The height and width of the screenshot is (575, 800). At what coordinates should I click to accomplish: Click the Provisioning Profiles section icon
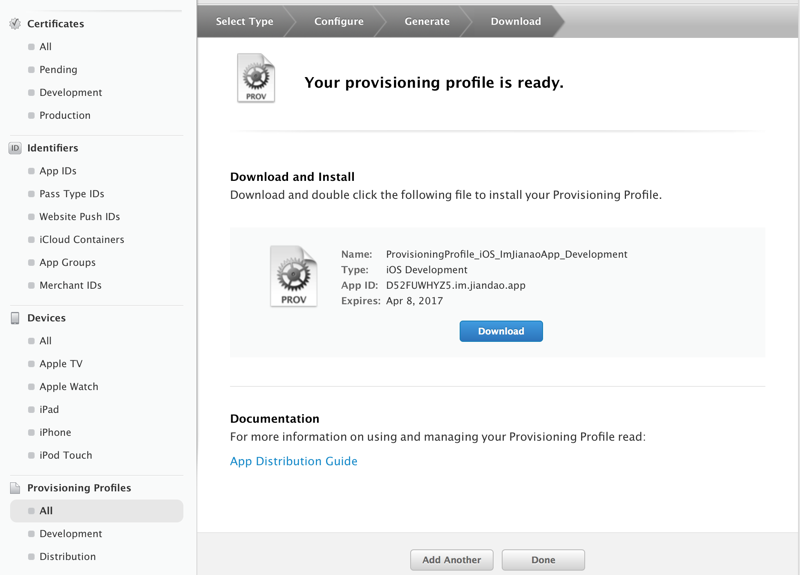click(15, 488)
